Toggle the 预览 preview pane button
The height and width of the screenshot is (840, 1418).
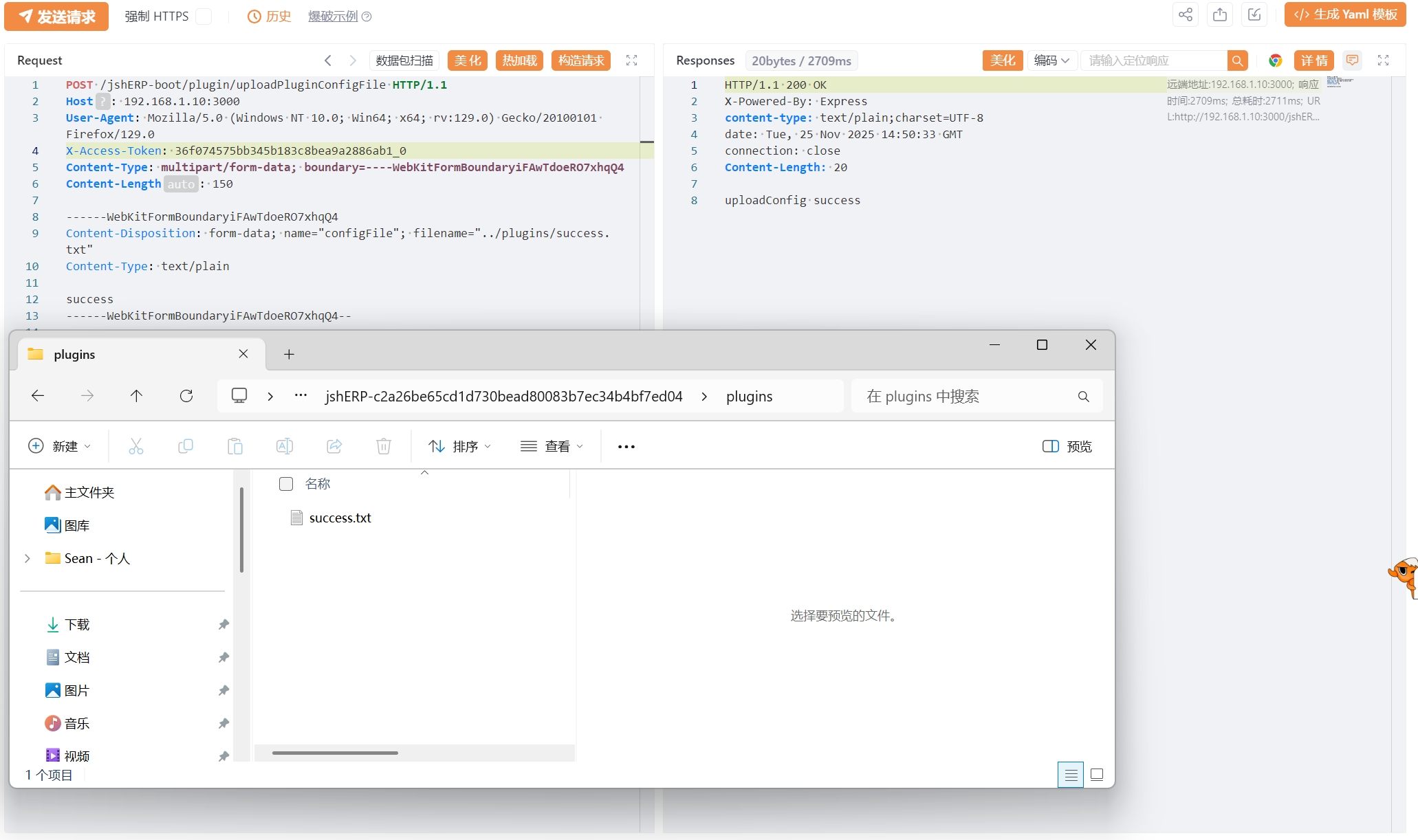click(x=1067, y=446)
